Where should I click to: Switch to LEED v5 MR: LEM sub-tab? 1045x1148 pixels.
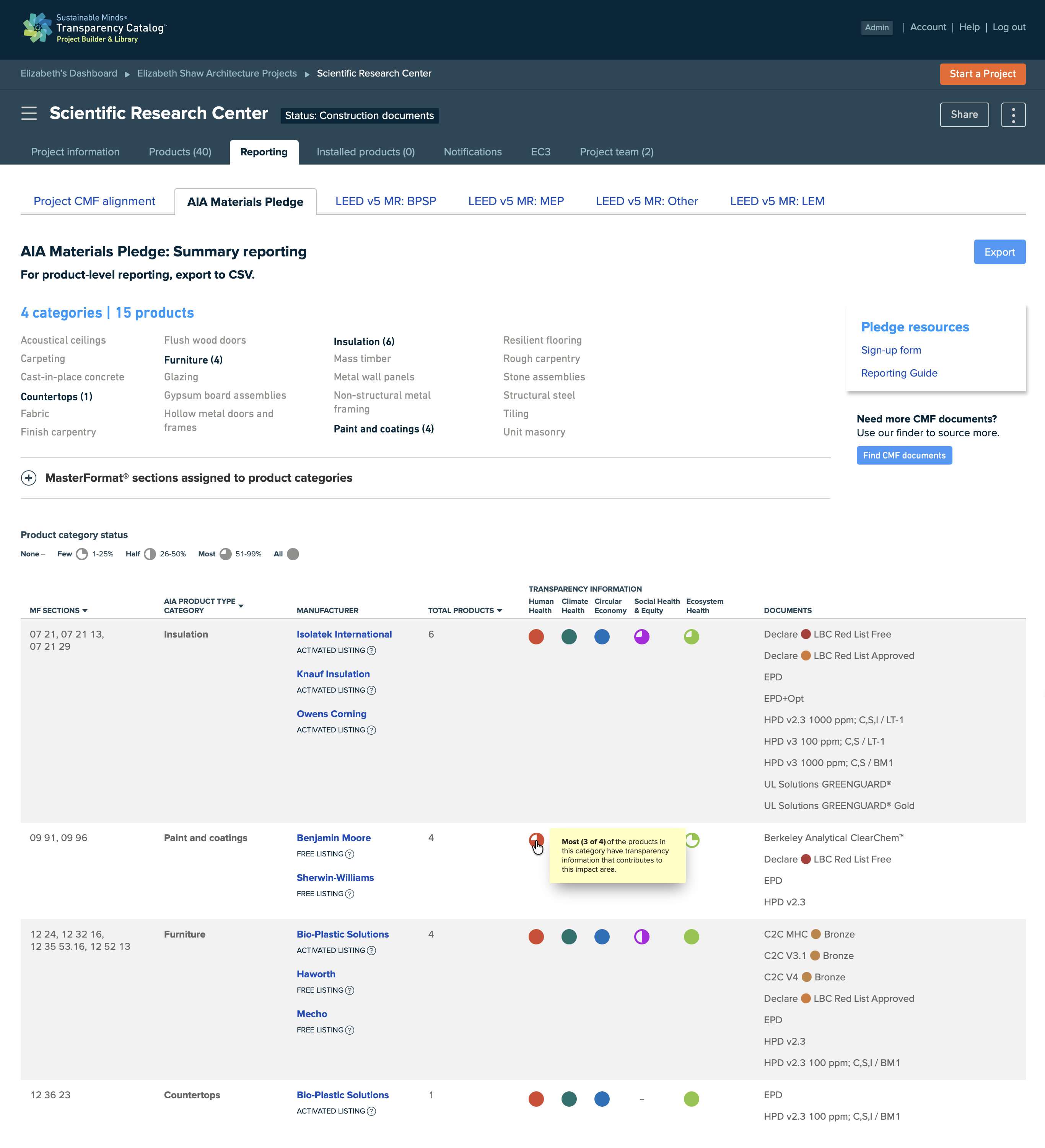pos(777,201)
